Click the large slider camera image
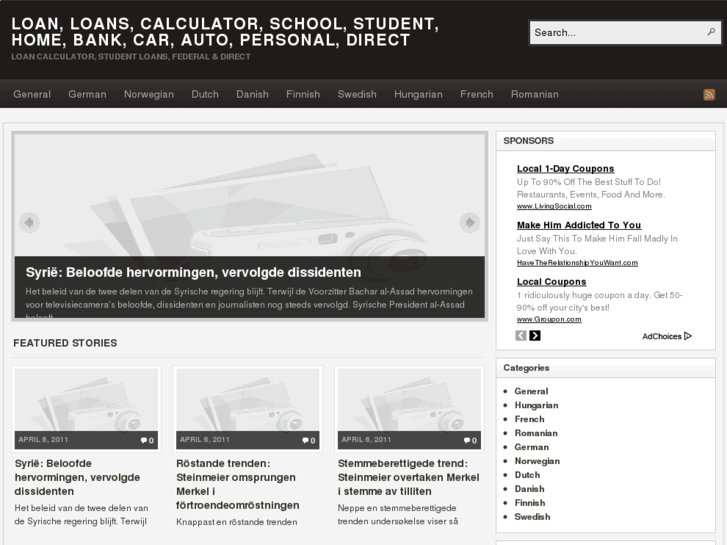Viewport: 727px width, 545px height. (249, 195)
